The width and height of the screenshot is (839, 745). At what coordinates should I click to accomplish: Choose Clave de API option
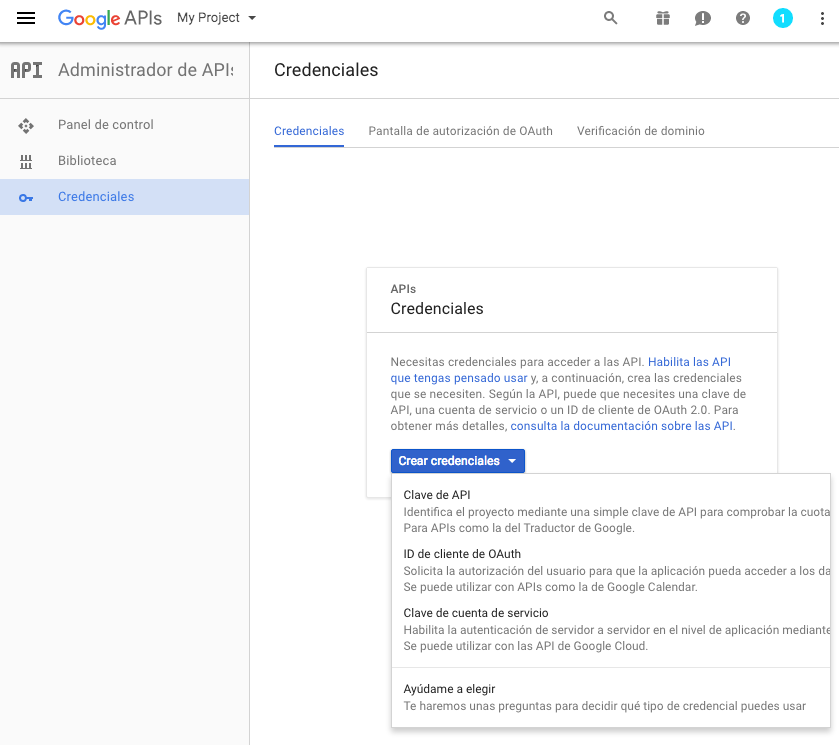436,495
